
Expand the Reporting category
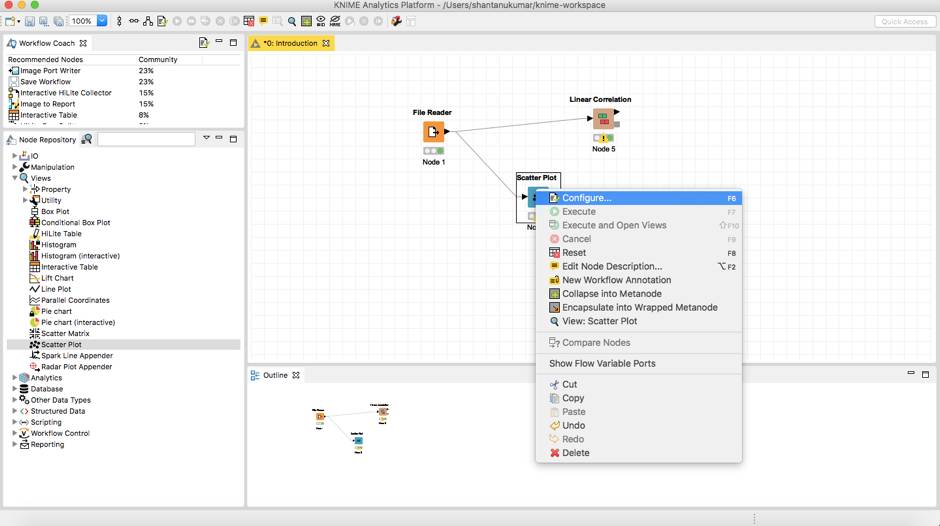pos(14,444)
